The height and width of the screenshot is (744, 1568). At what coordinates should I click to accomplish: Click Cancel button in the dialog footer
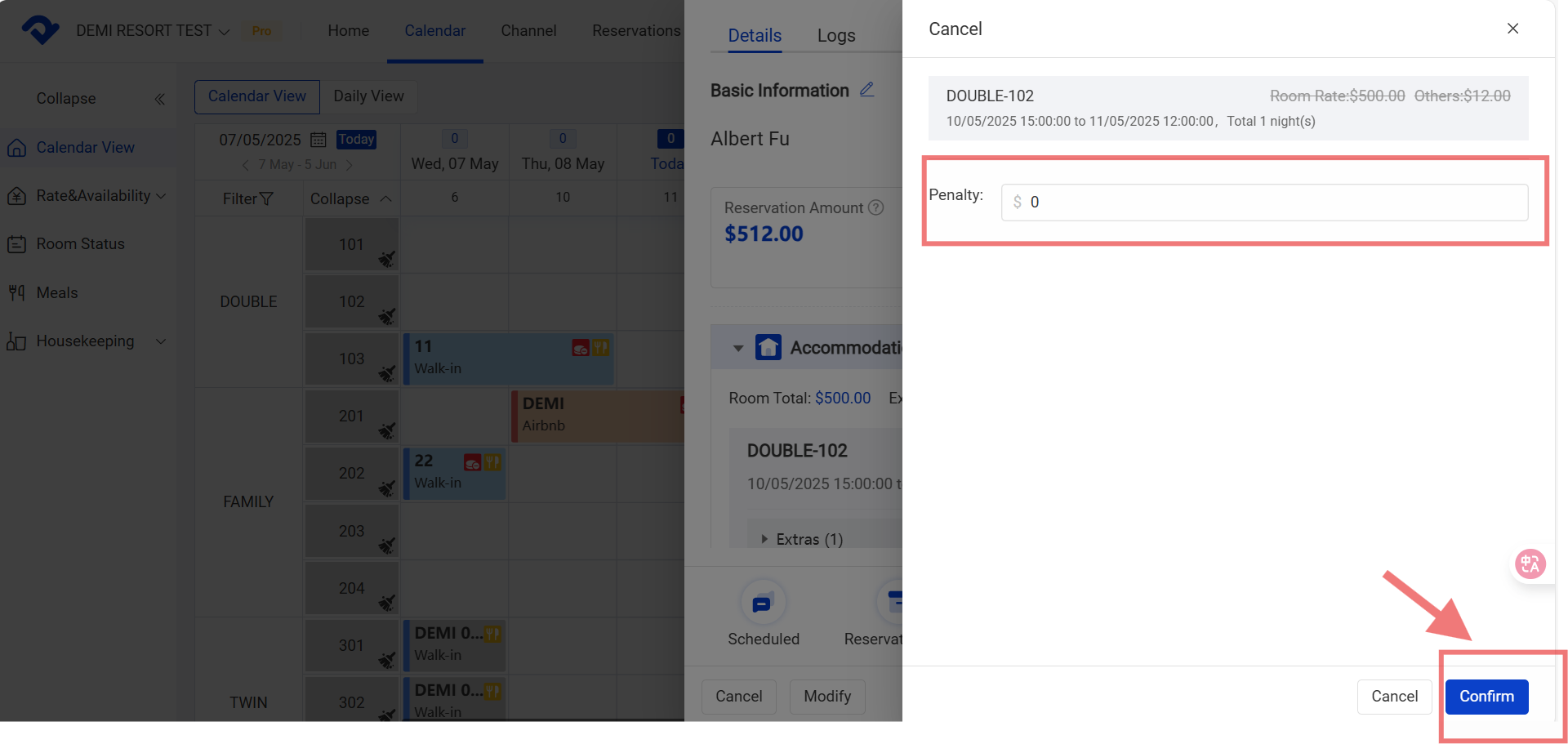(x=1394, y=697)
